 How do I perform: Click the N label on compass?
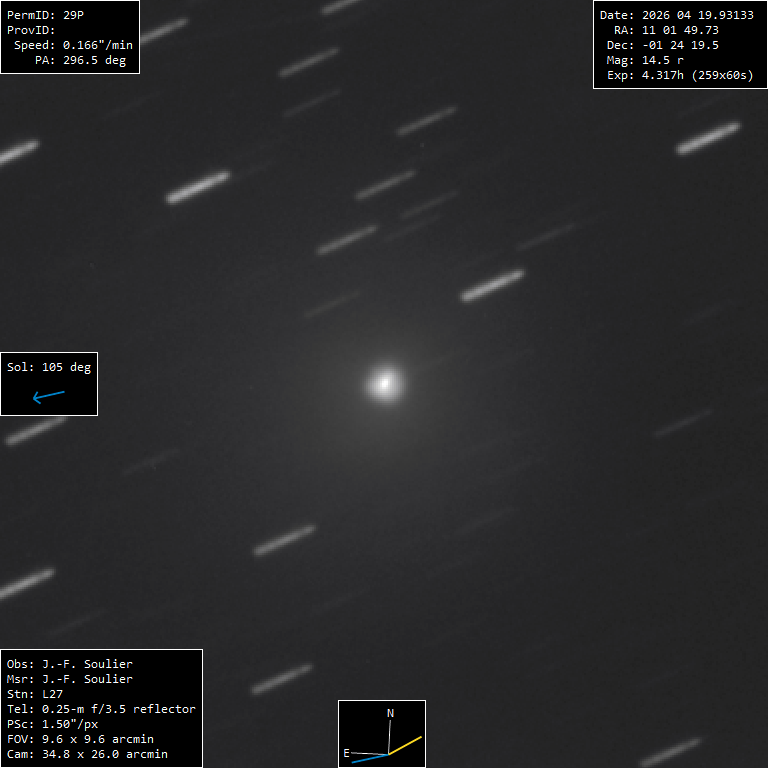[x=390, y=713]
